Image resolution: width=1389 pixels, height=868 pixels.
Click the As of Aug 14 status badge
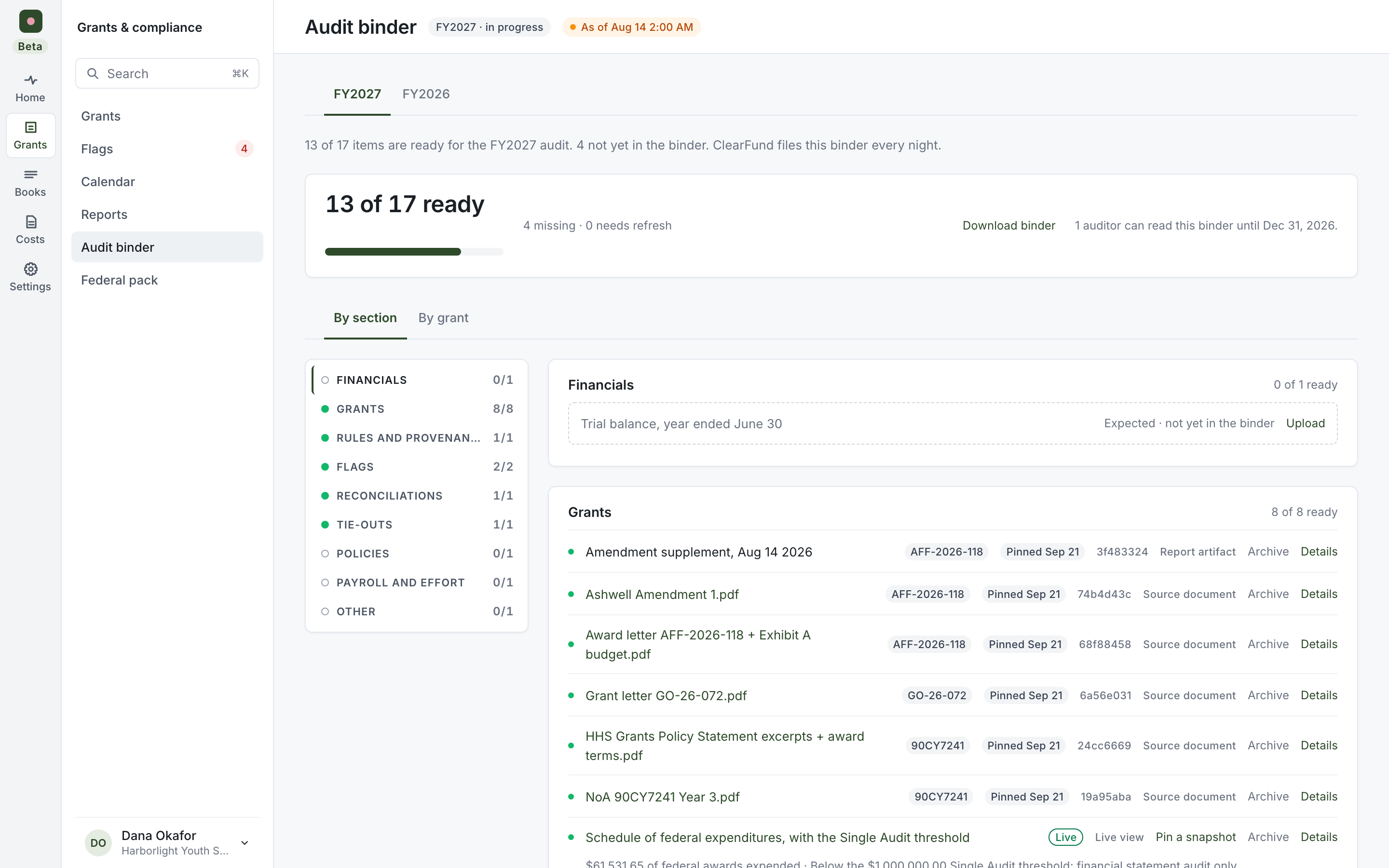pos(631,27)
